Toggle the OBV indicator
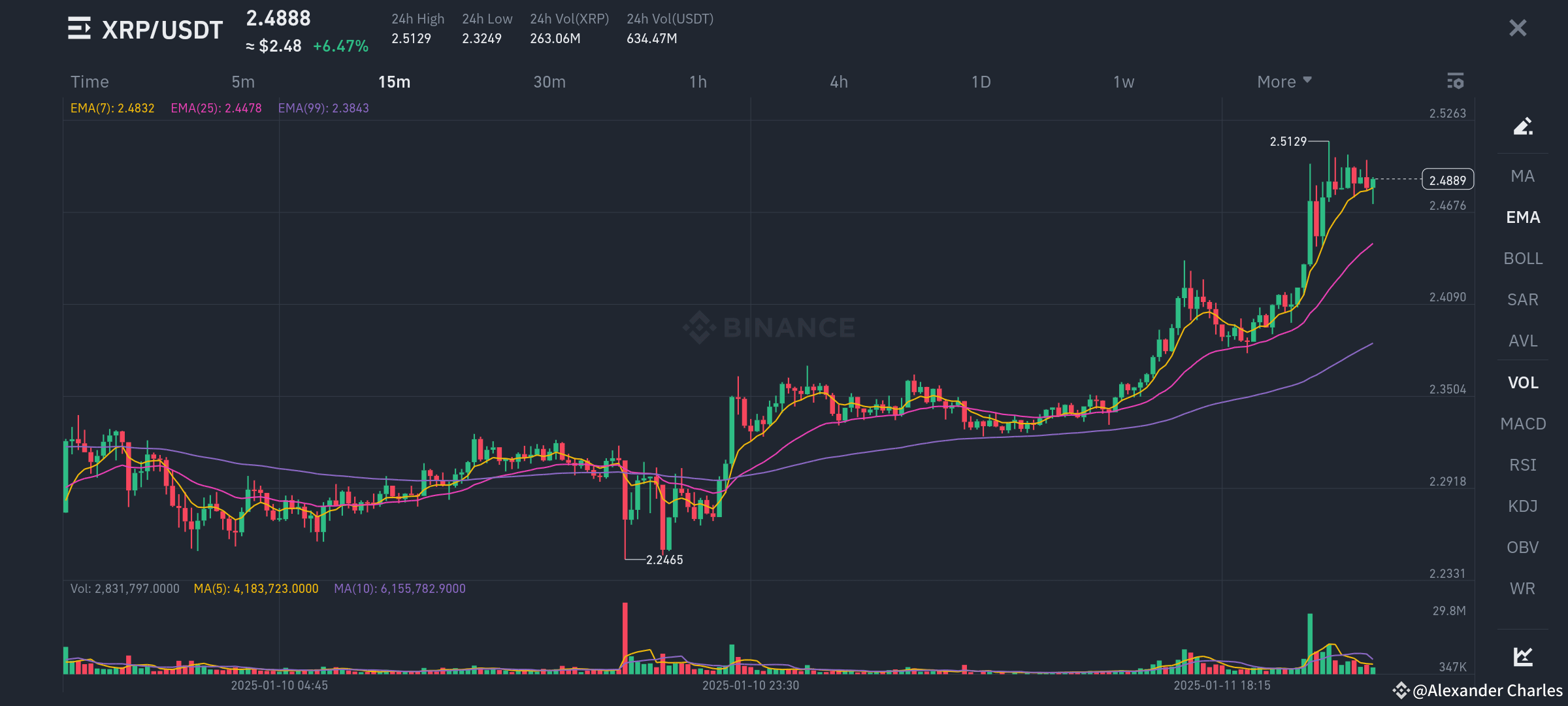 [x=1522, y=546]
